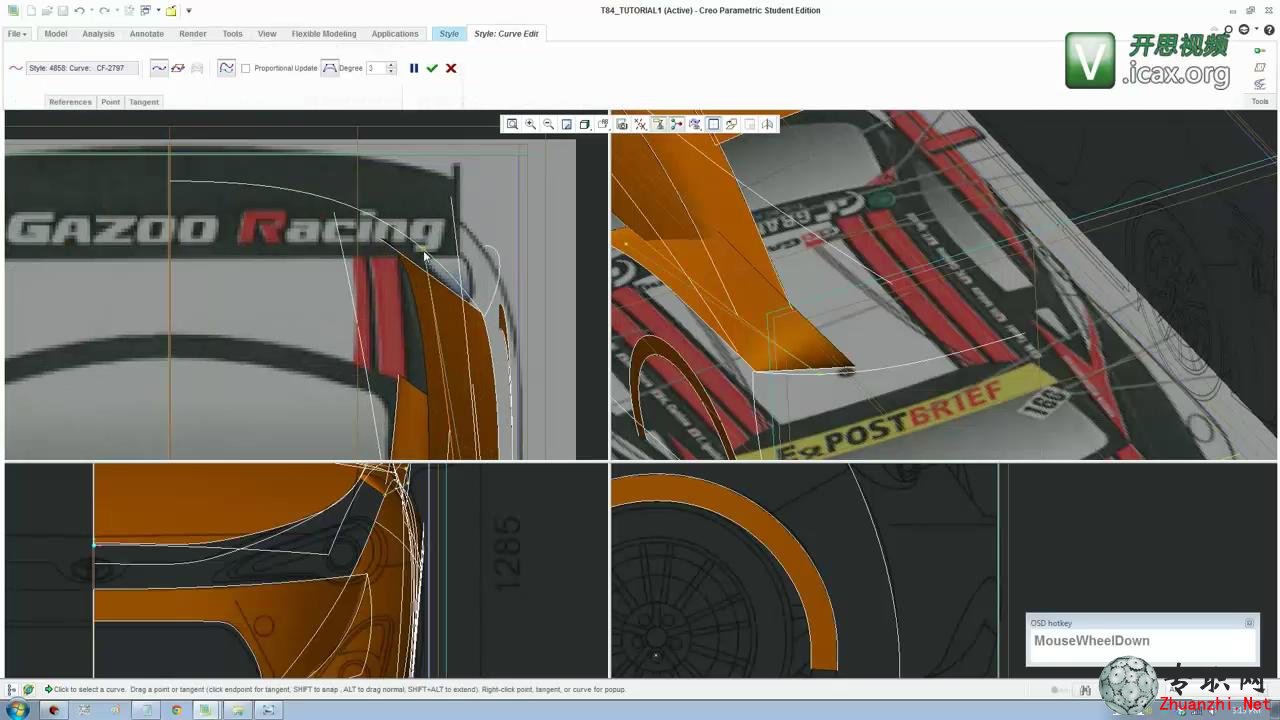Click the Regenerate icon in quick access toolbar
Screen dimensions: 1280x720
click(129, 11)
